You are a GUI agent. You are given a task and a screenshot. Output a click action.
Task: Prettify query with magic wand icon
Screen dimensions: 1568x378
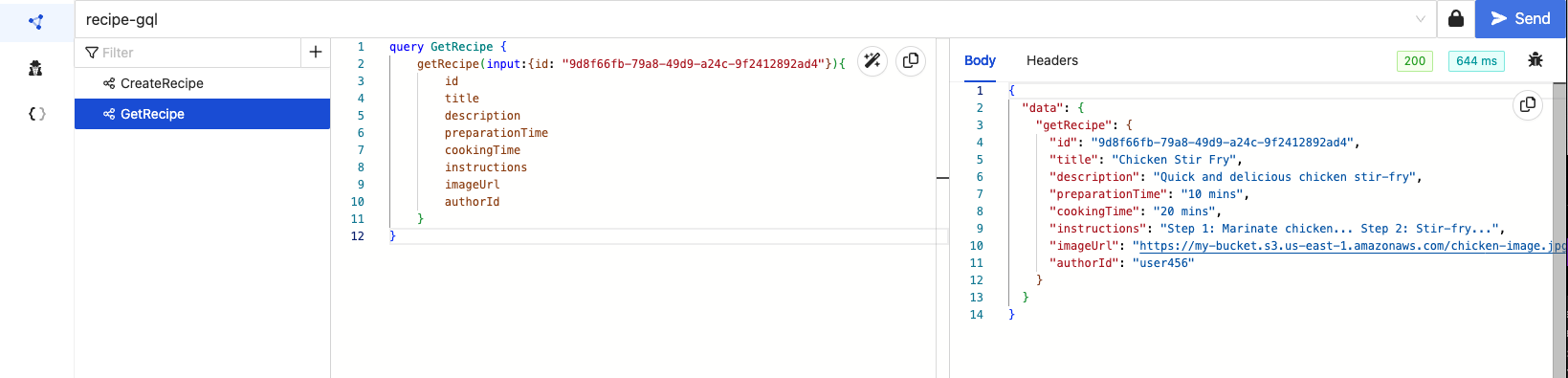[x=872, y=61]
